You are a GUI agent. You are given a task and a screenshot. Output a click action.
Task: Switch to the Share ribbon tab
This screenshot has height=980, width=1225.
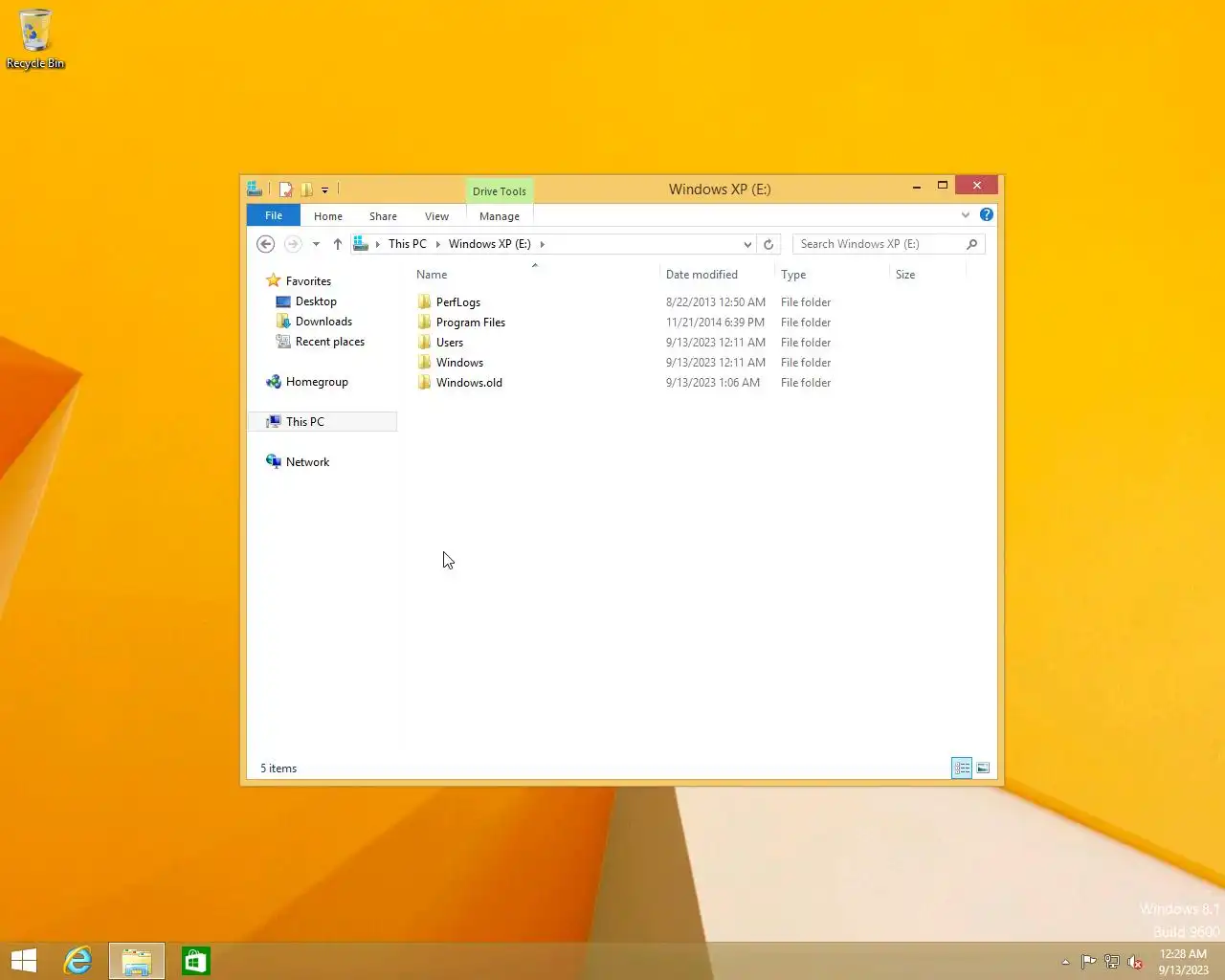383,216
